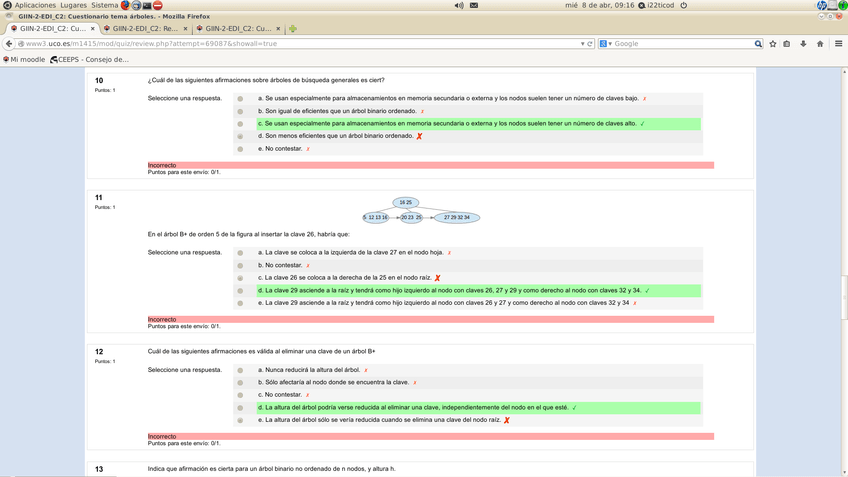Switch to the second GIIN-2-EDI_C2 'Re...' tab
Image resolution: width=848 pixels, height=477 pixels.
pyautogui.click(x=144, y=29)
